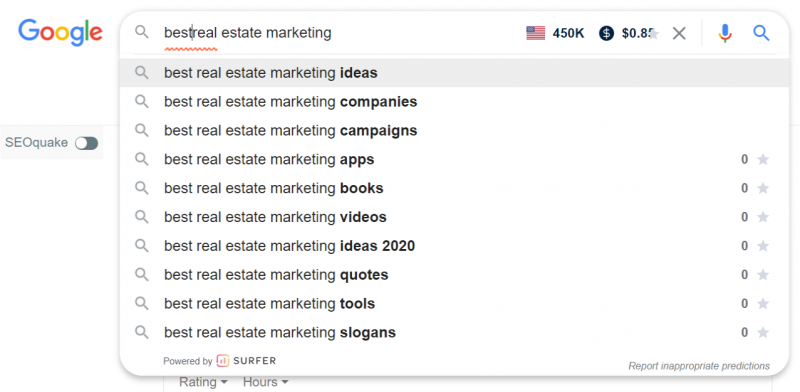Select suggestion 'best real estate marketing ideas'
This screenshot has width=800, height=392.
454,73
